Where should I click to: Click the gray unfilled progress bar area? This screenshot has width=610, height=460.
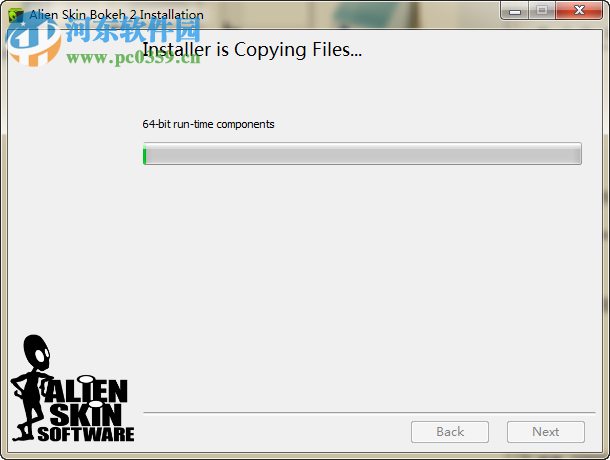(x=364, y=153)
